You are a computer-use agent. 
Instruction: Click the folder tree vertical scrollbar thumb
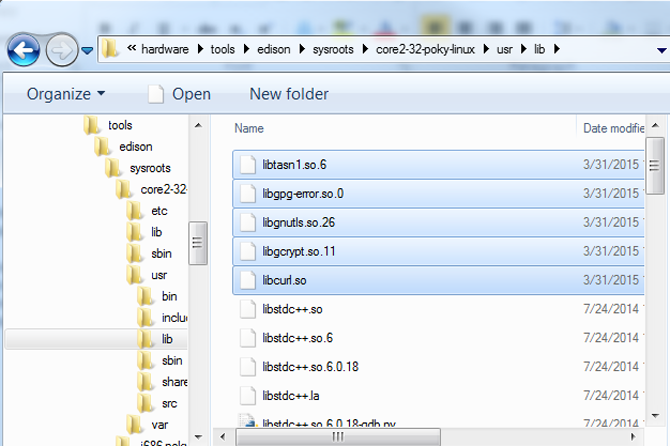(x=198, y=243)
